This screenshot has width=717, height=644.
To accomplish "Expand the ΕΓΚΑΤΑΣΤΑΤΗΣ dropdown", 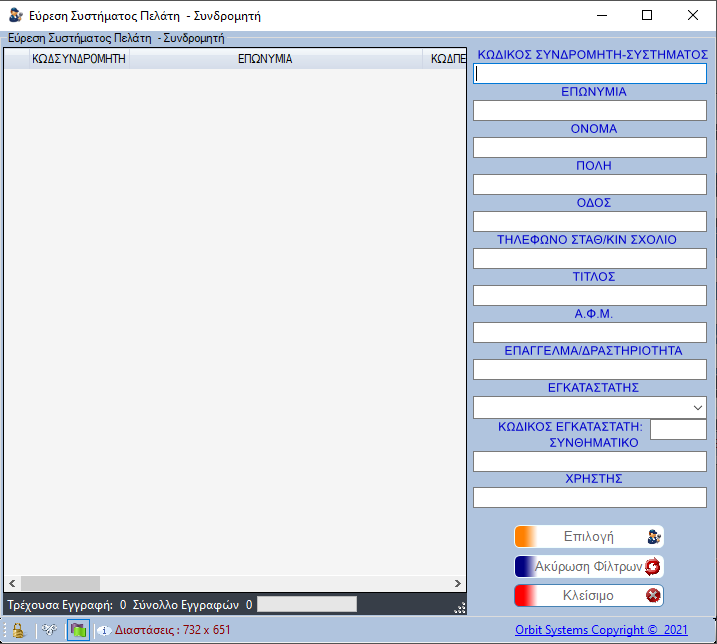I will click(697, 408).
